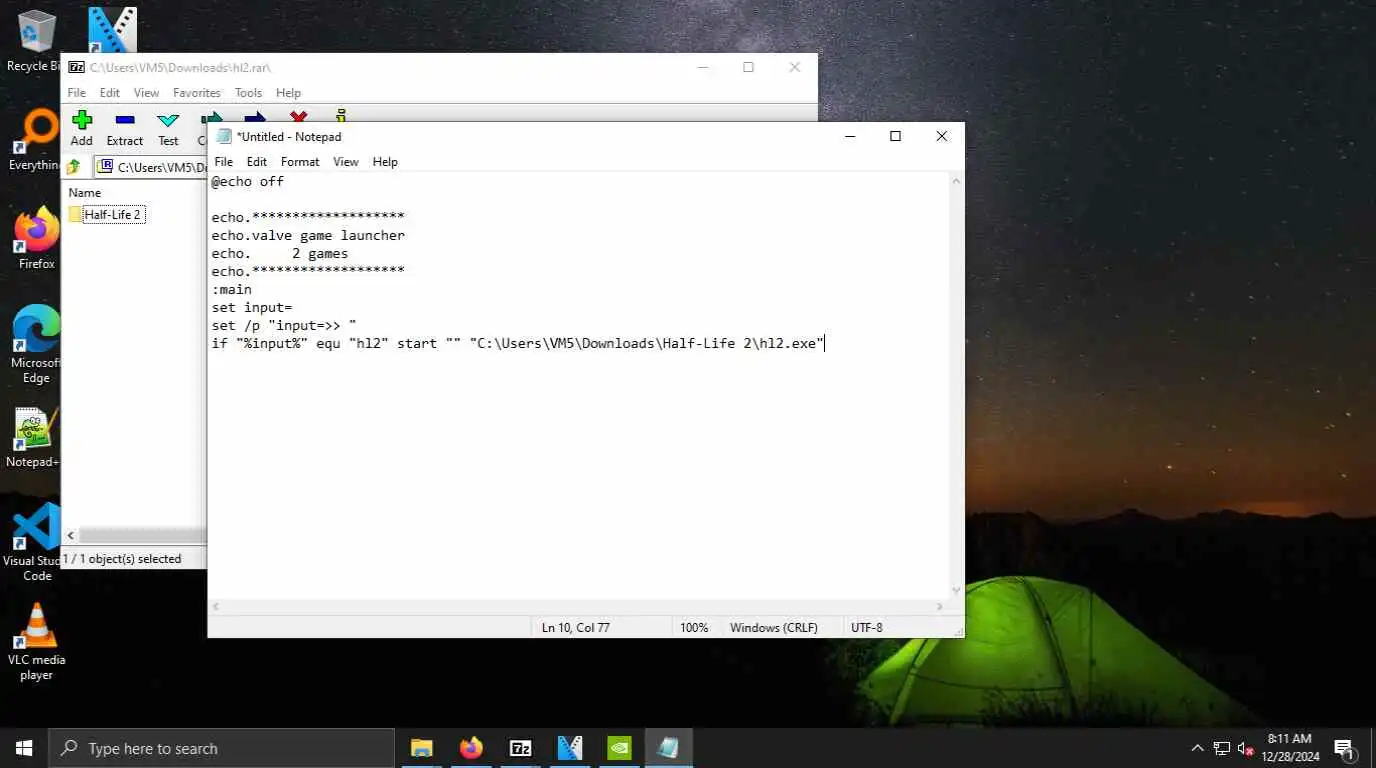Click the yellow Info icon in 7-Zip
This screenshot has width=1376, height=768.
coord(341,116)
